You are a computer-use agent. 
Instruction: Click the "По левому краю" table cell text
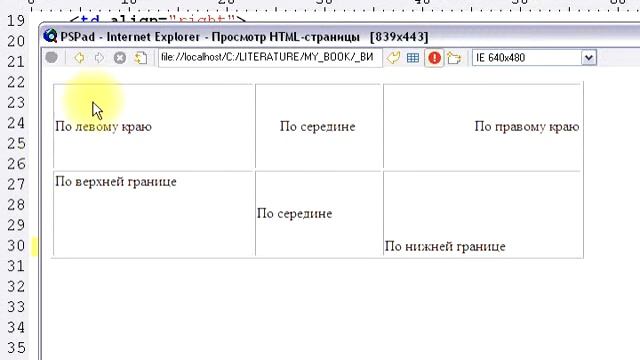coord(104,127)
